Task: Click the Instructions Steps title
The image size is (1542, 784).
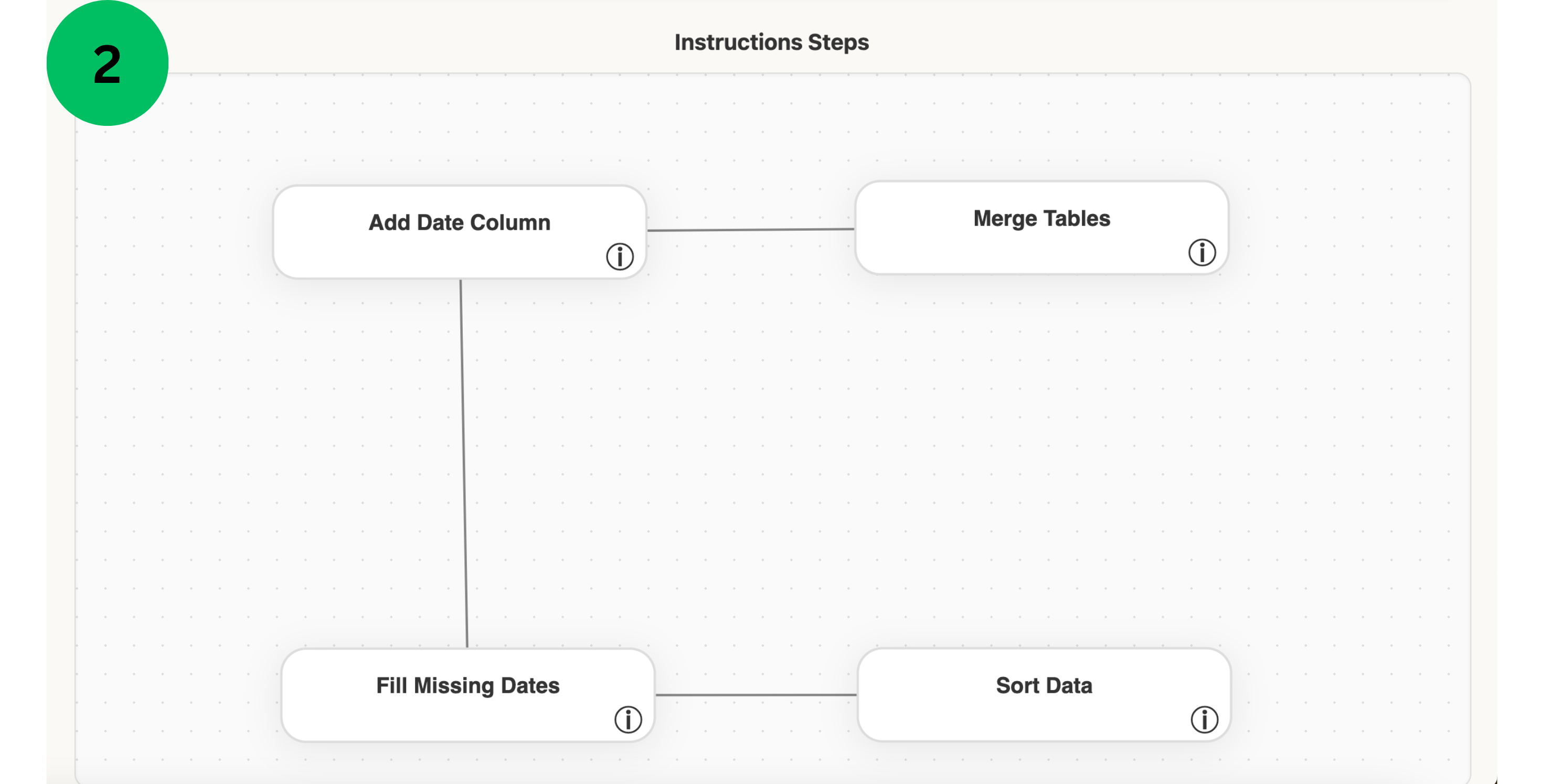Action: point(771,41)
